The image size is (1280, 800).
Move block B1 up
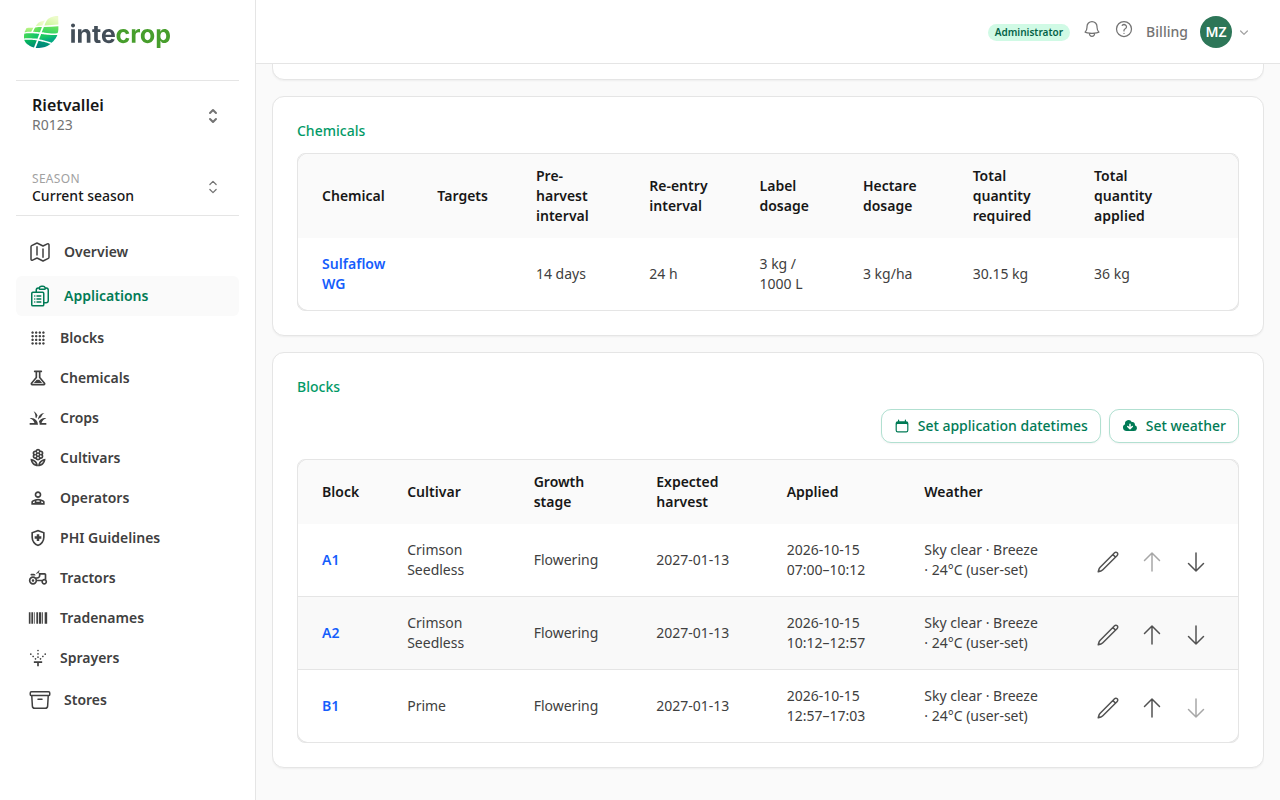(1152, 708)
